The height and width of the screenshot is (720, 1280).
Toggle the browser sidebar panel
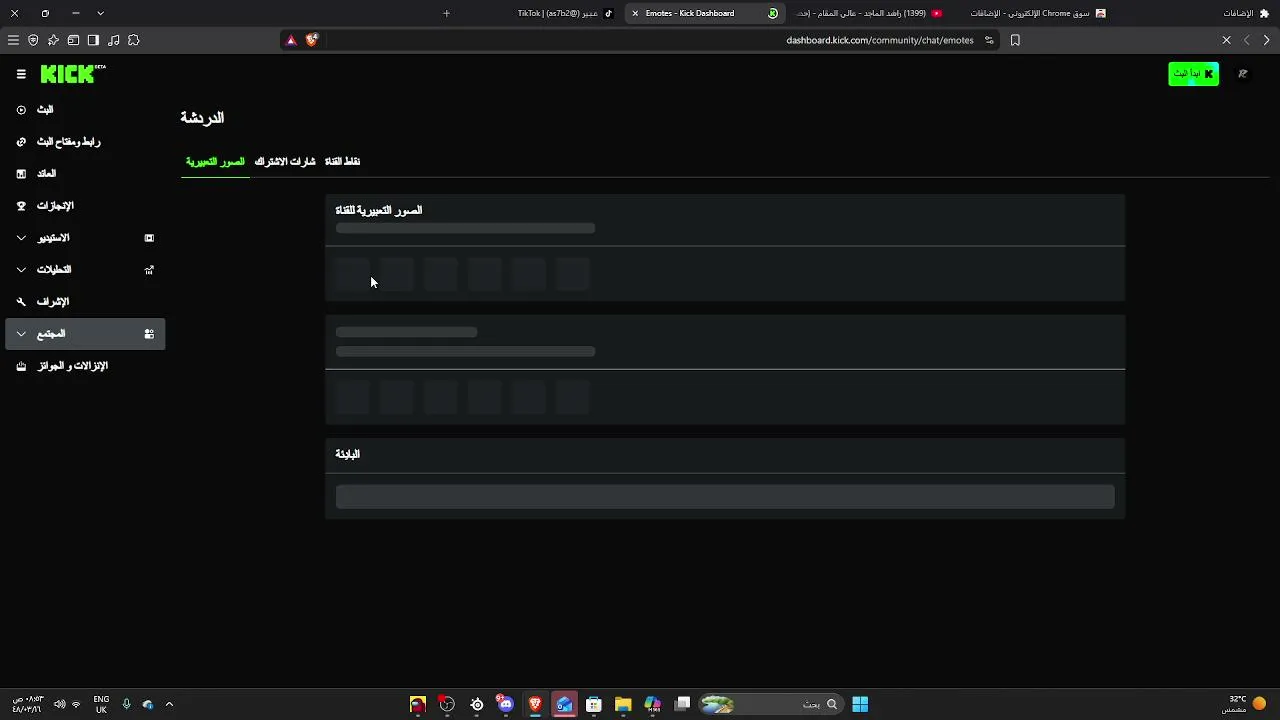click(93, 41)
